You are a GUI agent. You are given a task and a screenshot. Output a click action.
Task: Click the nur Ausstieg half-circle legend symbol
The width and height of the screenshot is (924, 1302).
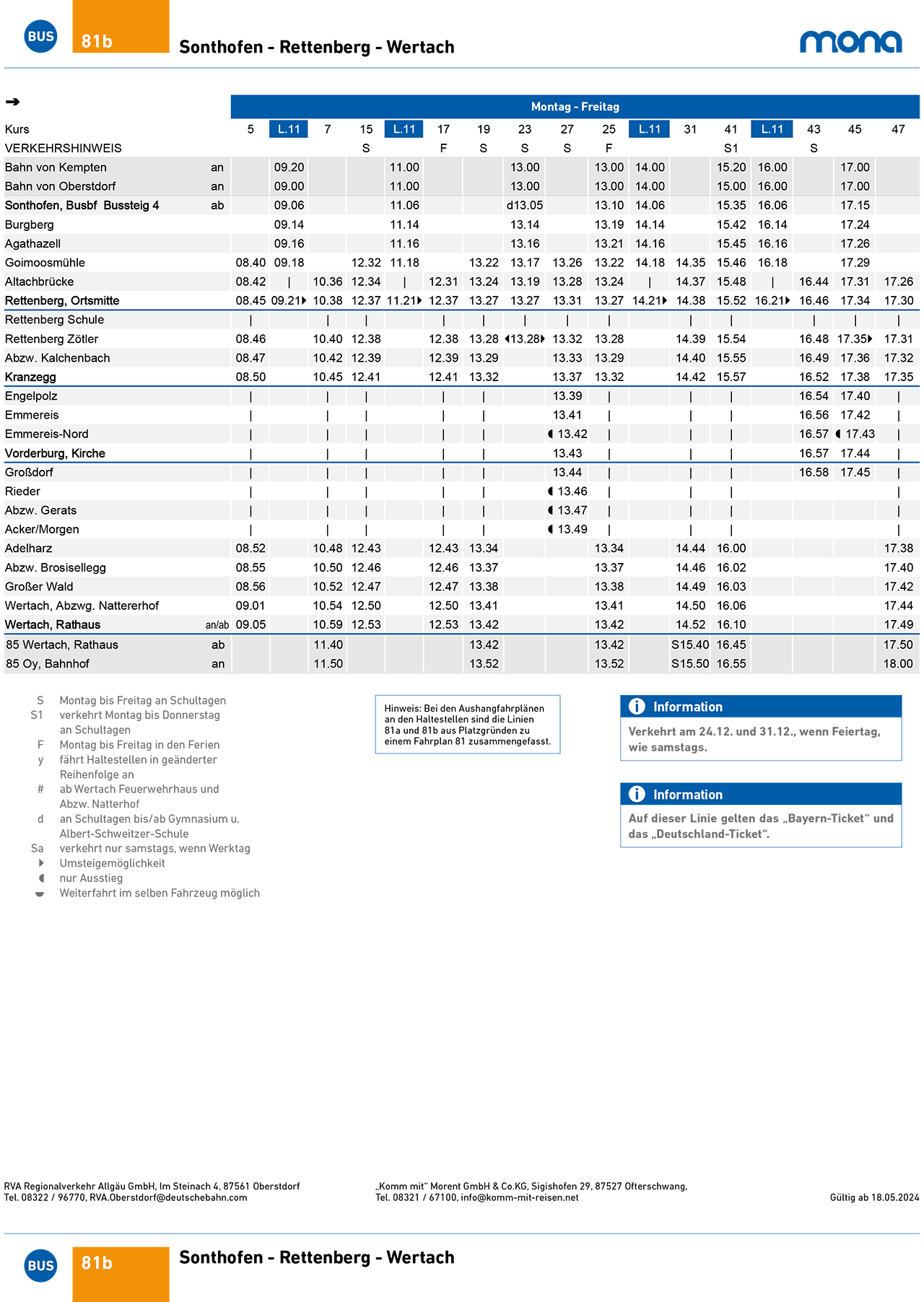pyautogui.click(x=41, y=878)
